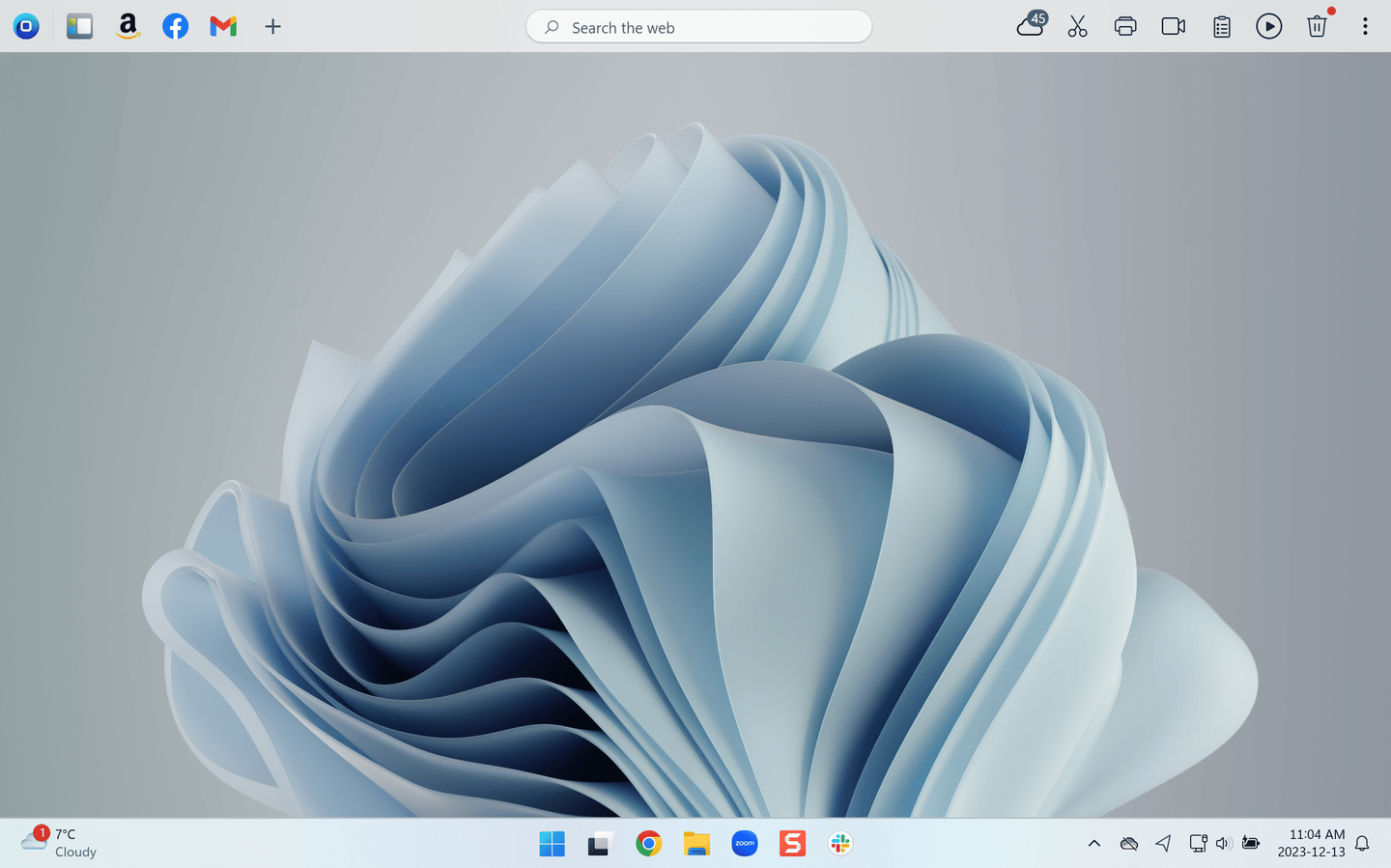
Task: Check cloud sync showing 45 items
Action: pyautogui.click(x=1030, y=26)
